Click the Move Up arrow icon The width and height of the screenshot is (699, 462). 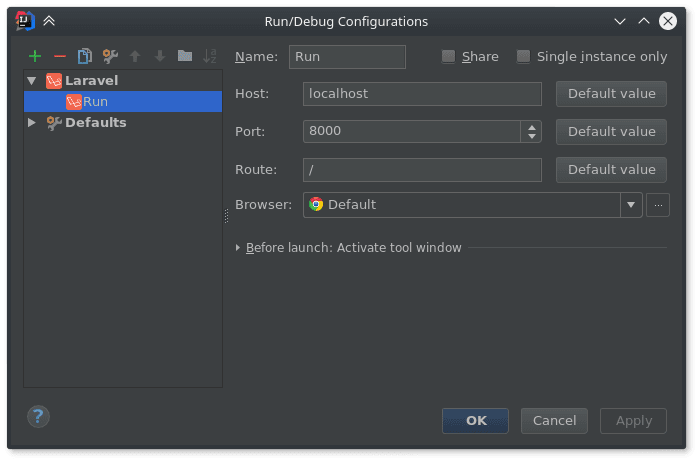[x=135, y=56]
